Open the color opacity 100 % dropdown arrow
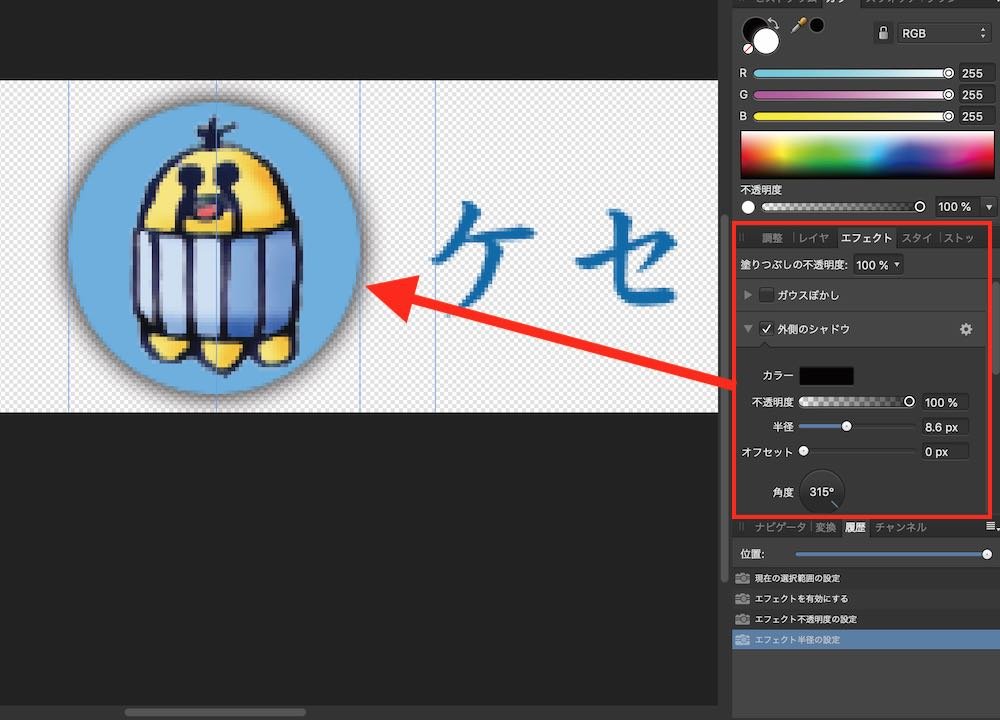The image size is (1000, 720). [x=989, y=207]
